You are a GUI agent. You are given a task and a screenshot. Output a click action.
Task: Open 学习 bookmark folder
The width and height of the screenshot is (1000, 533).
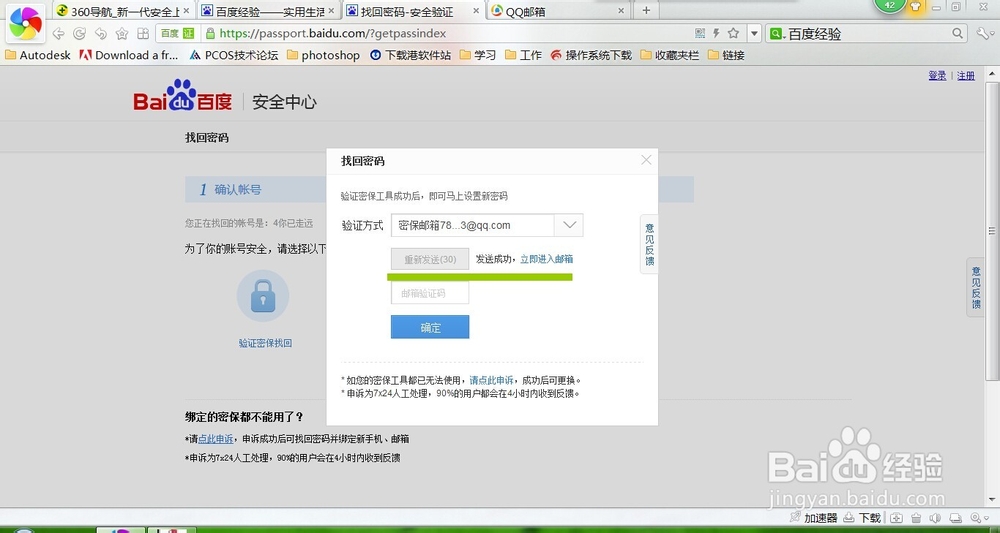pyautogui.click(x=478, y=55)
